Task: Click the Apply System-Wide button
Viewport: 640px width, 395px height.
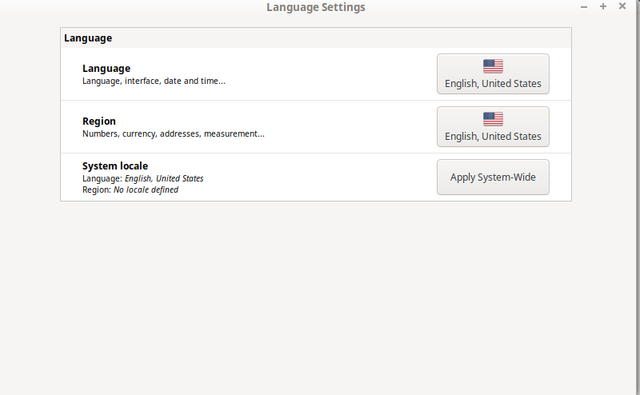Action: coord(493,177)
